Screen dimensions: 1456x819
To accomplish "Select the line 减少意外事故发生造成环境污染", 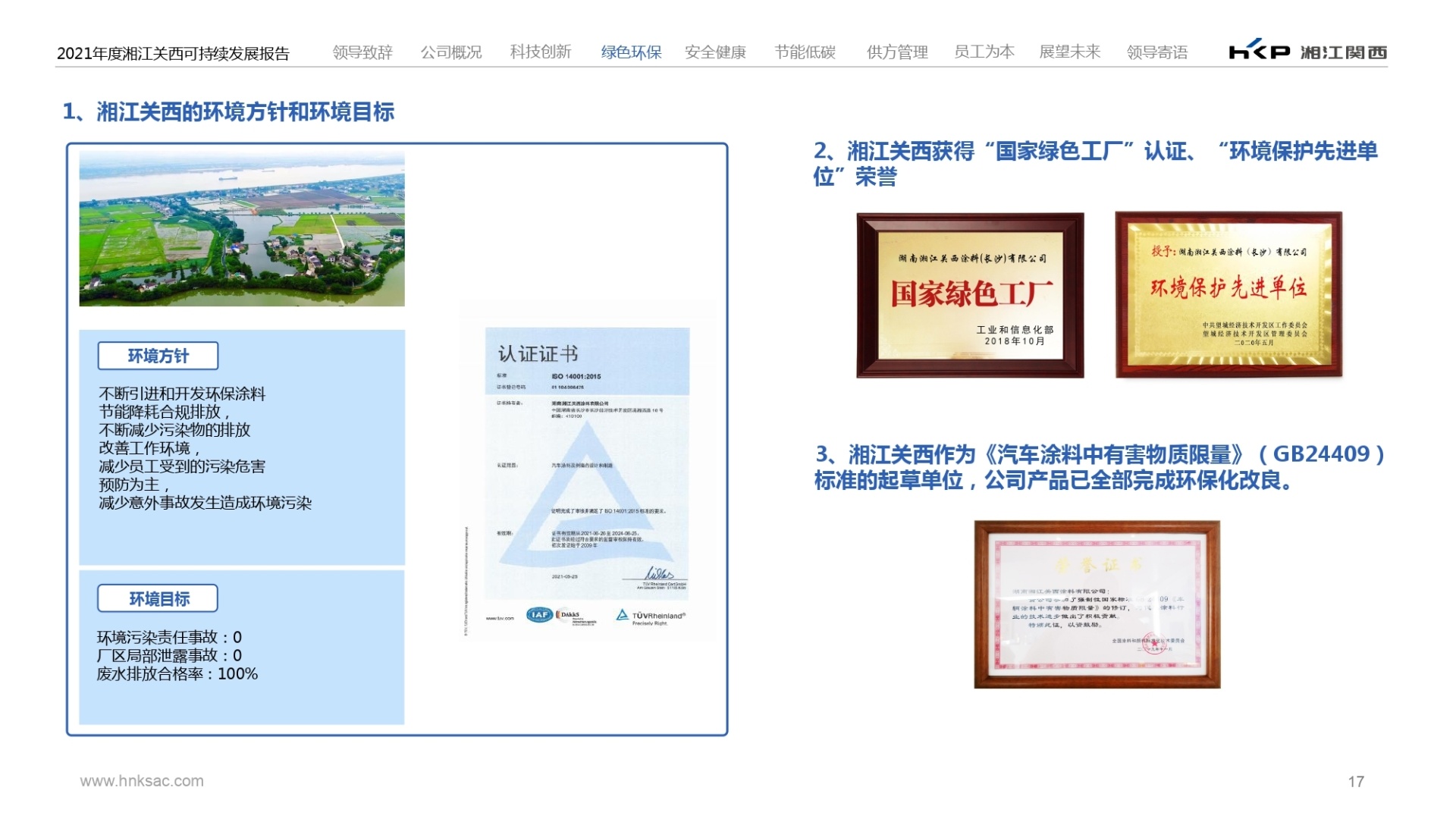I will coord(206,503).
